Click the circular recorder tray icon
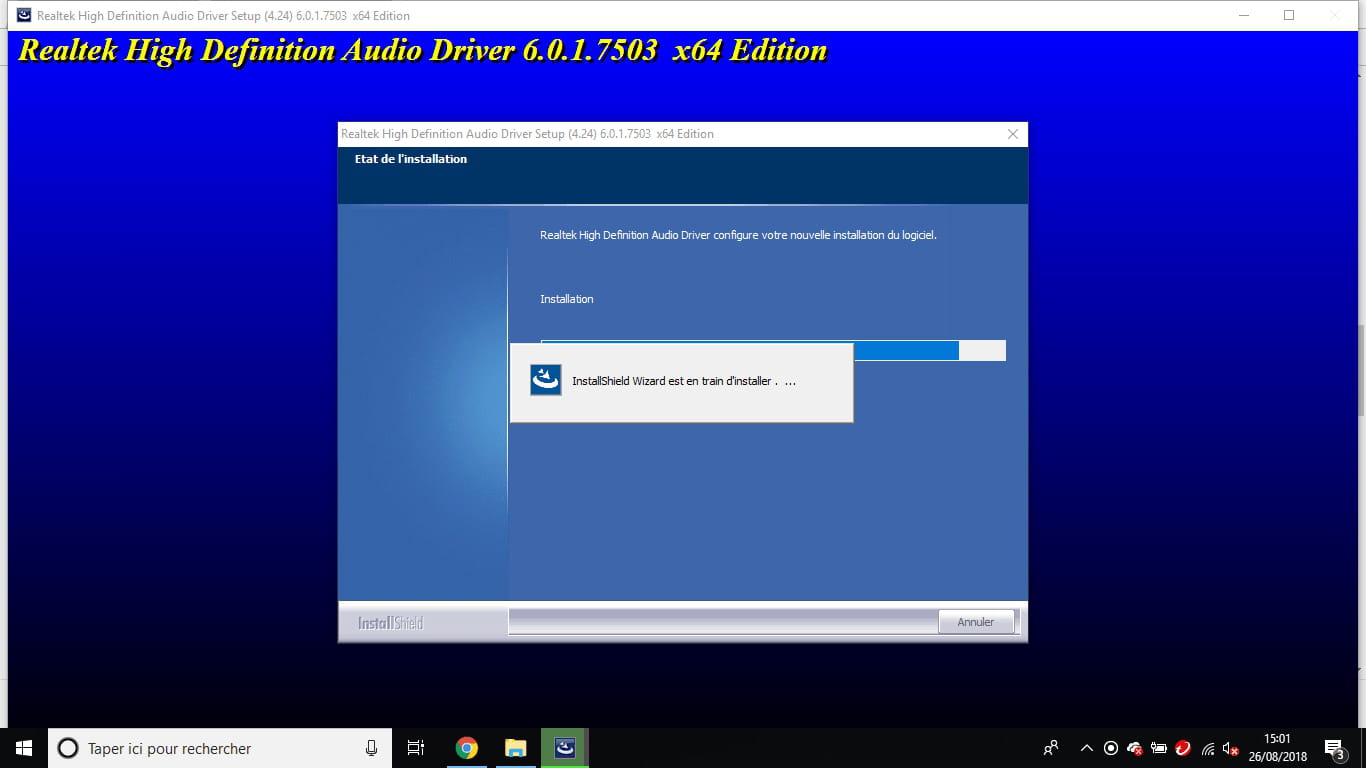The height and width of the screenshot is (768, 1366). [x=1111, y=748]
